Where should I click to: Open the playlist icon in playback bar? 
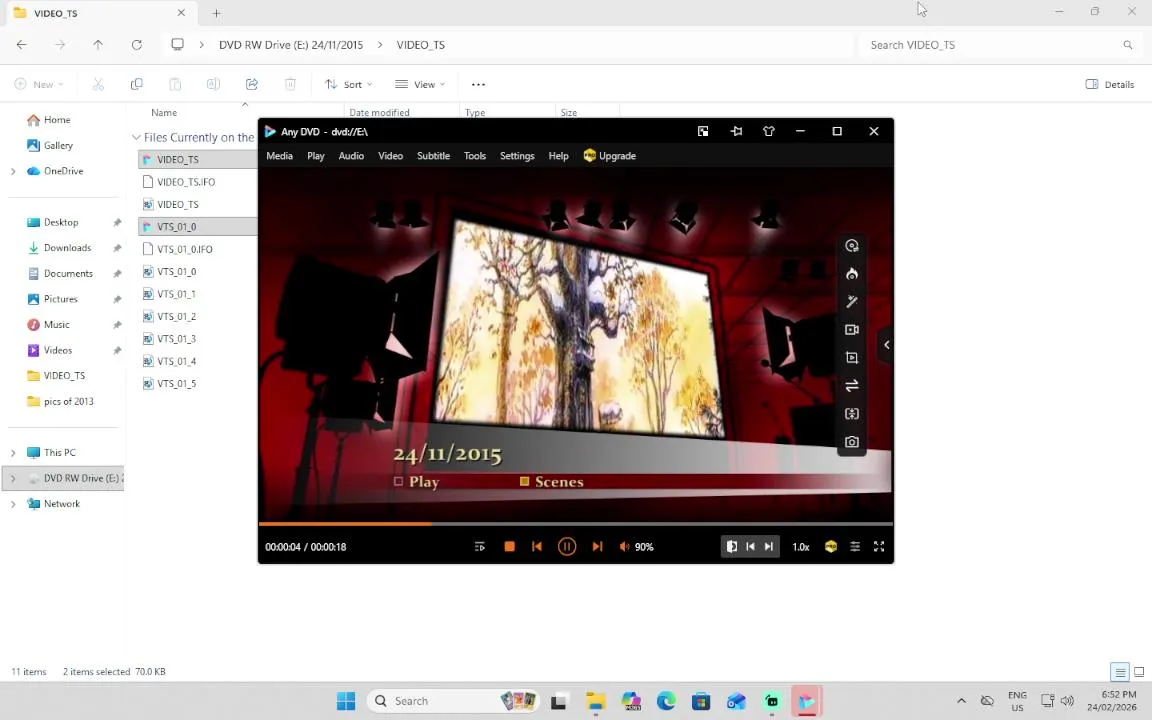coord(480,547)
